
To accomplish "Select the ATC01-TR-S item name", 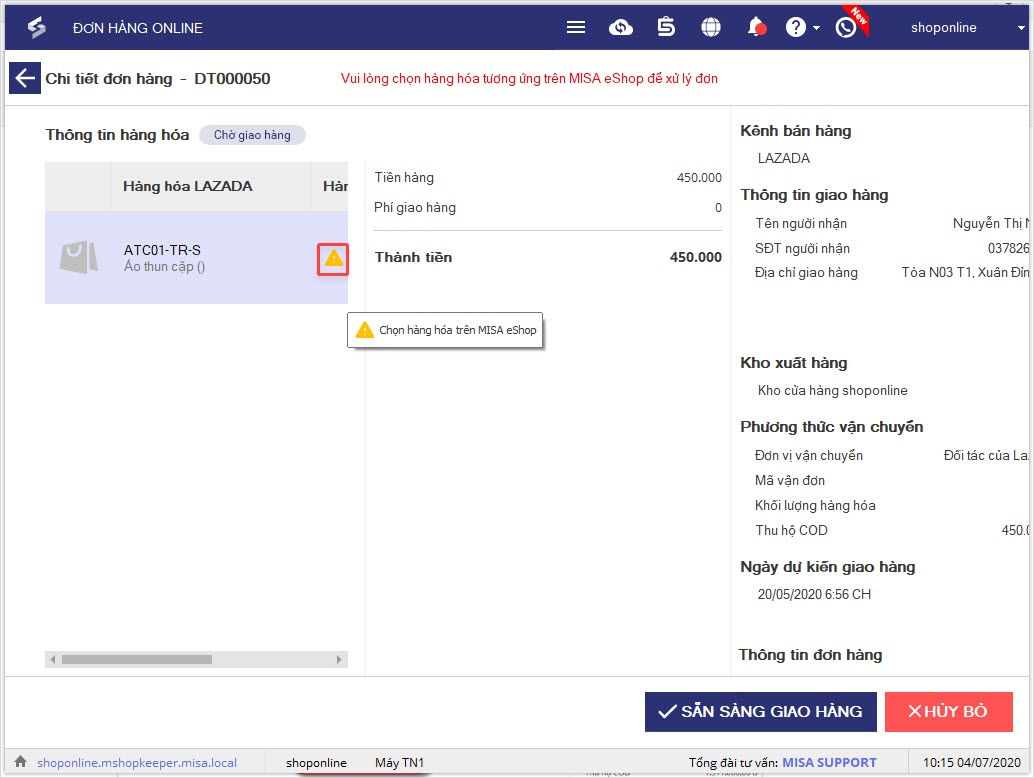I will pos(162,250).
